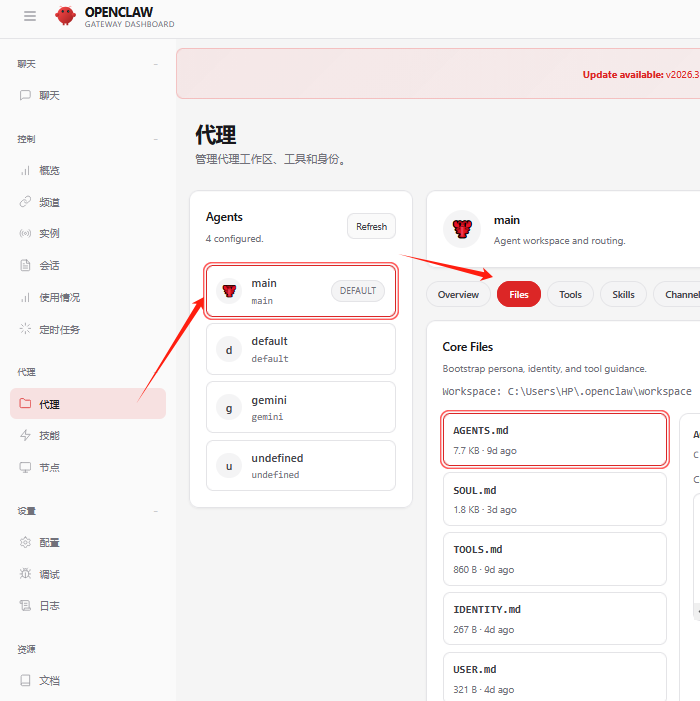Open 实例 instances in sidebar
Image resolution: width=700 pixels, height=701 pixels.
tap(49, 233)
